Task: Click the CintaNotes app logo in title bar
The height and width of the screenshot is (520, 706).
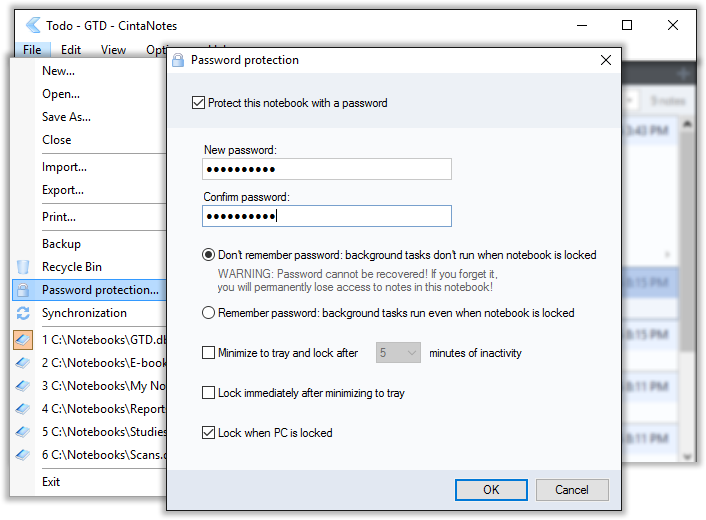Action: coord(33,25)
